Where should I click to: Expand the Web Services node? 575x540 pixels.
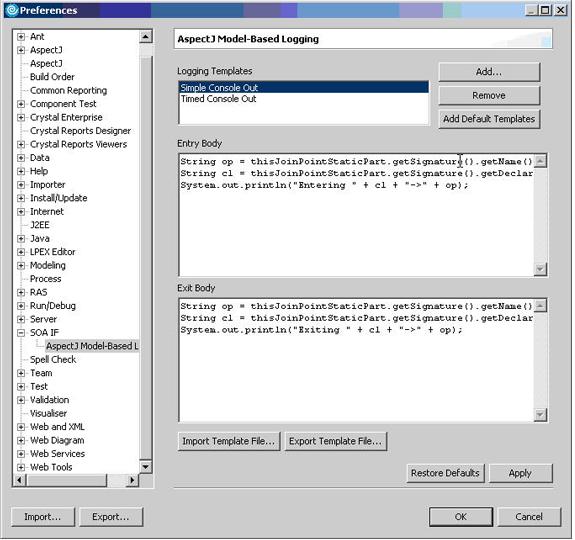pyautogui.click(x=21, y=455)
